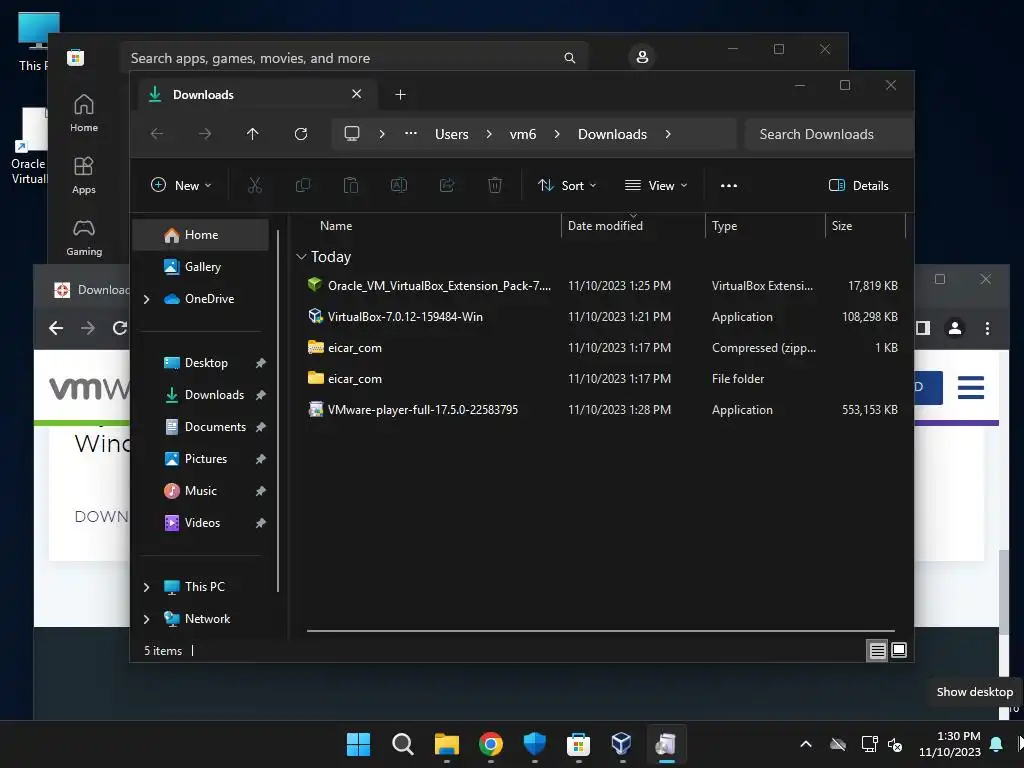The width and height of the screenshot is (1024, 768).
Task: Click the Search Downloads field
Action: coord(828,134)
